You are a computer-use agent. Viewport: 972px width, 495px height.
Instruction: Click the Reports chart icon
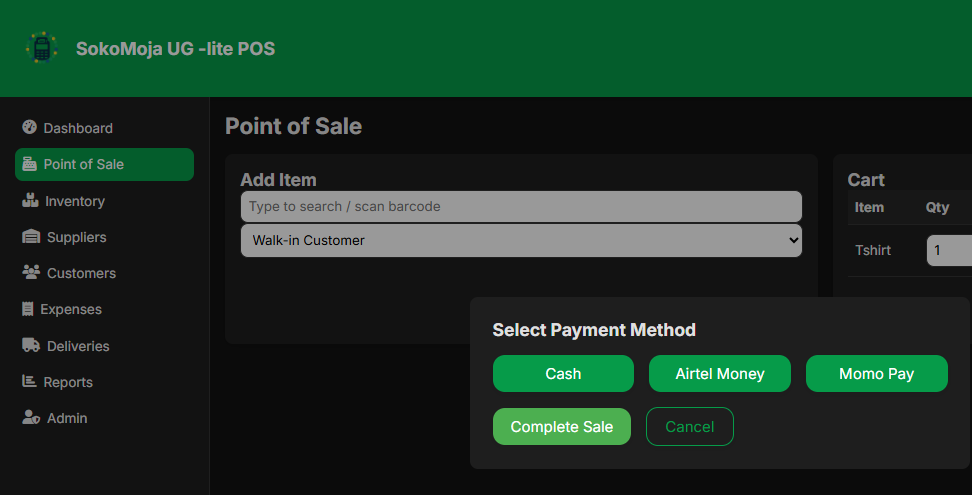pos(29,381)
